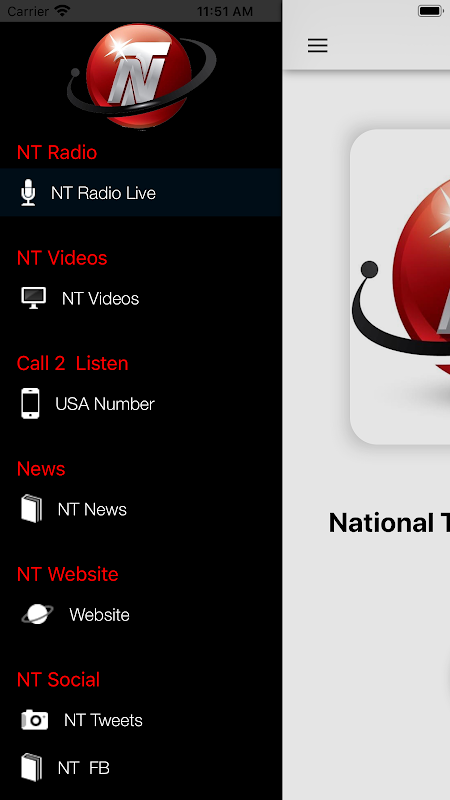
Task: Click the camera icon beside NT Tweets
Action: (x=35, y=720)
